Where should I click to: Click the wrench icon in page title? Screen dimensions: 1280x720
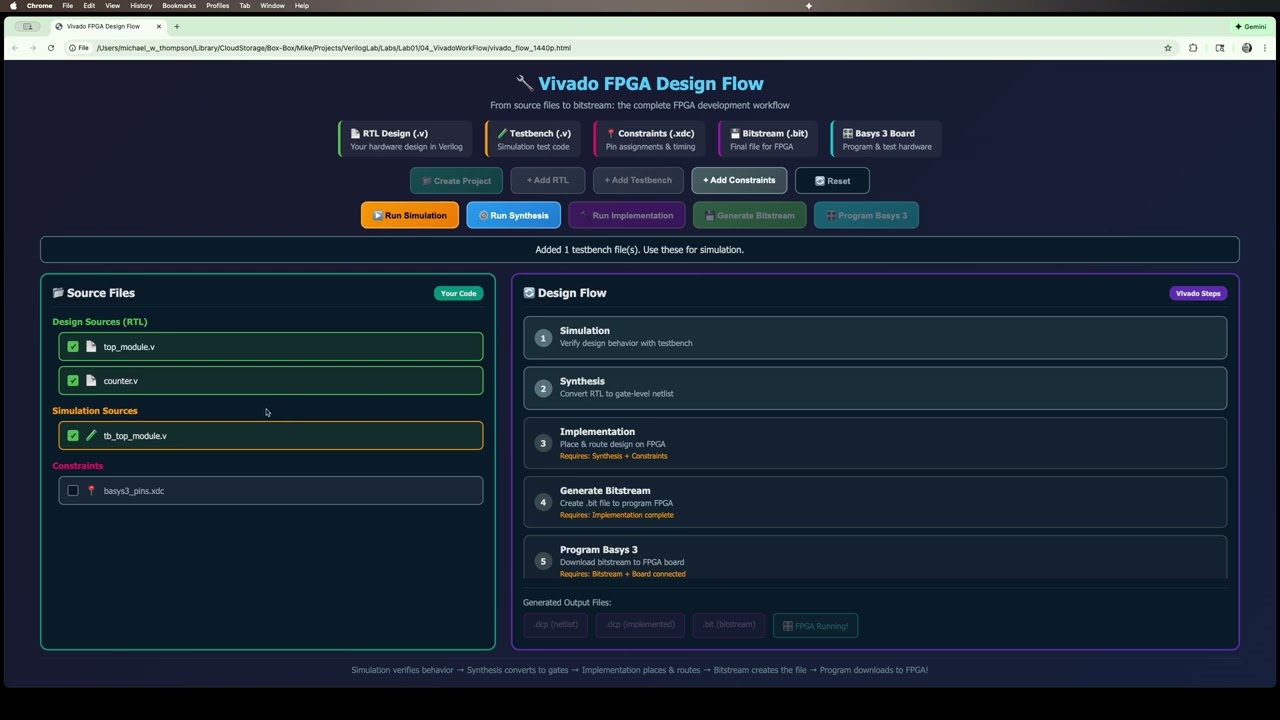pyautogui.click(x=524, y=84)
